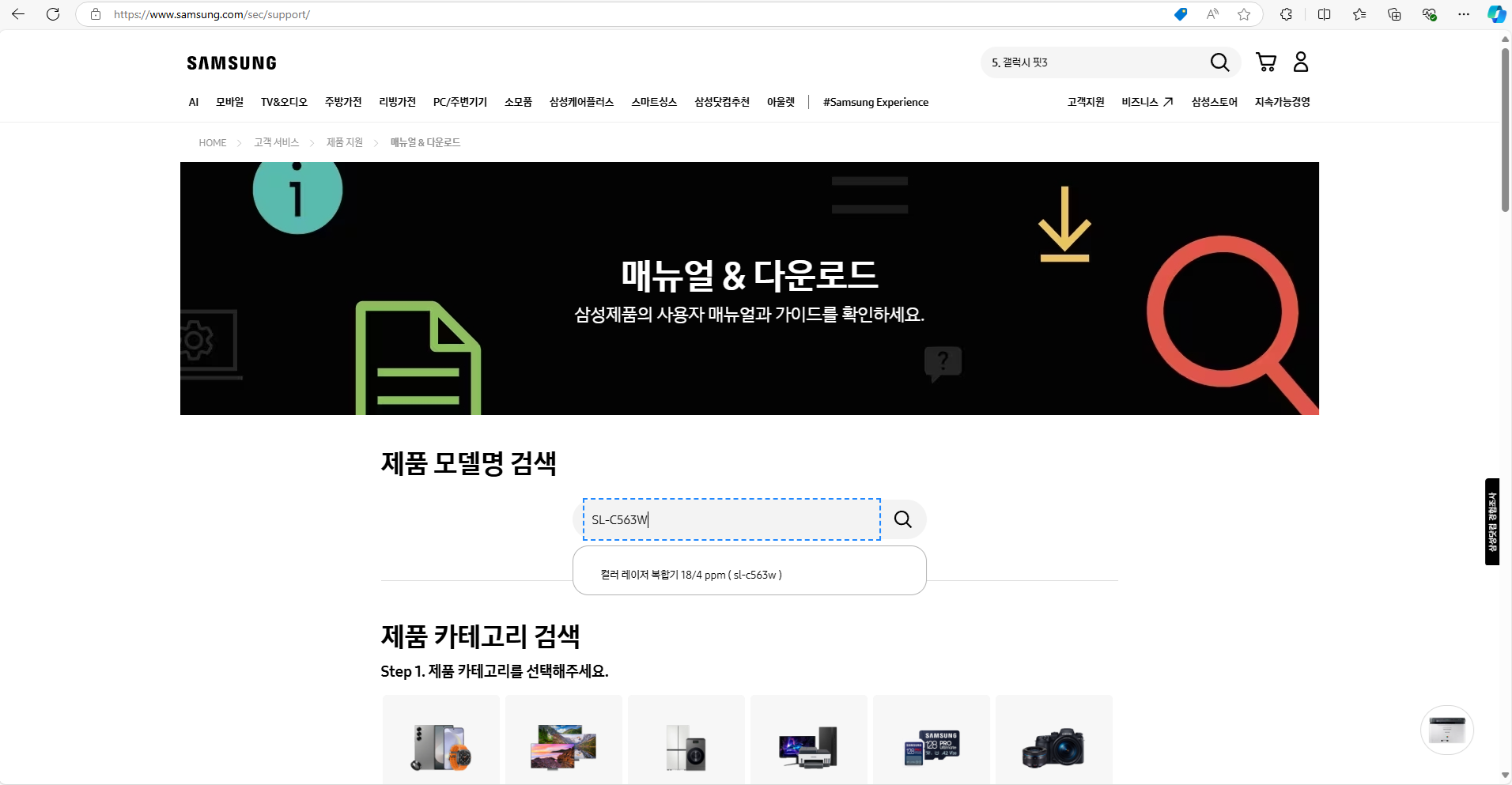
Task: Open the Copilot sidebar icon
Action: click(1496, 14)
